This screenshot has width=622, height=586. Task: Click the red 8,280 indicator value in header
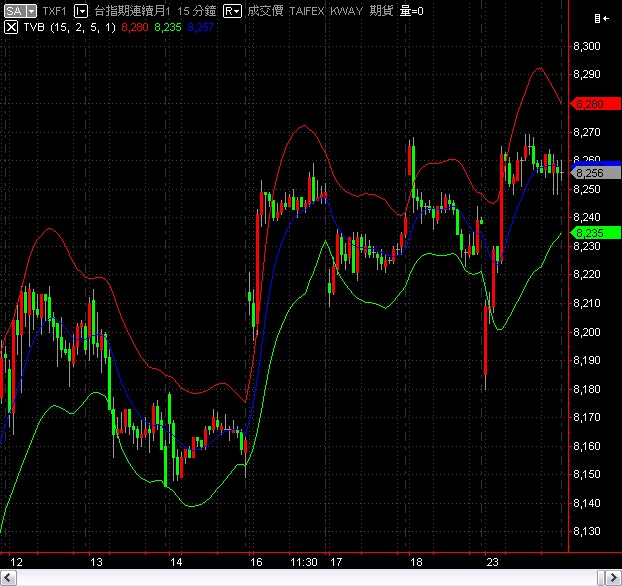(x=135, y=27)
